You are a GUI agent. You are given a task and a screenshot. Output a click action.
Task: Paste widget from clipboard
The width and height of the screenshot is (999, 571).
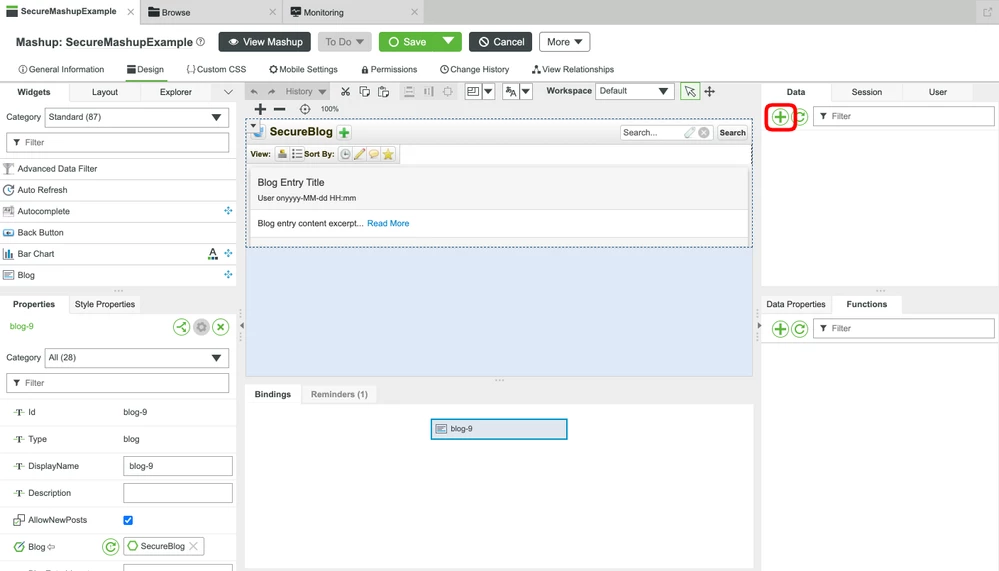(x=384, y=92)
